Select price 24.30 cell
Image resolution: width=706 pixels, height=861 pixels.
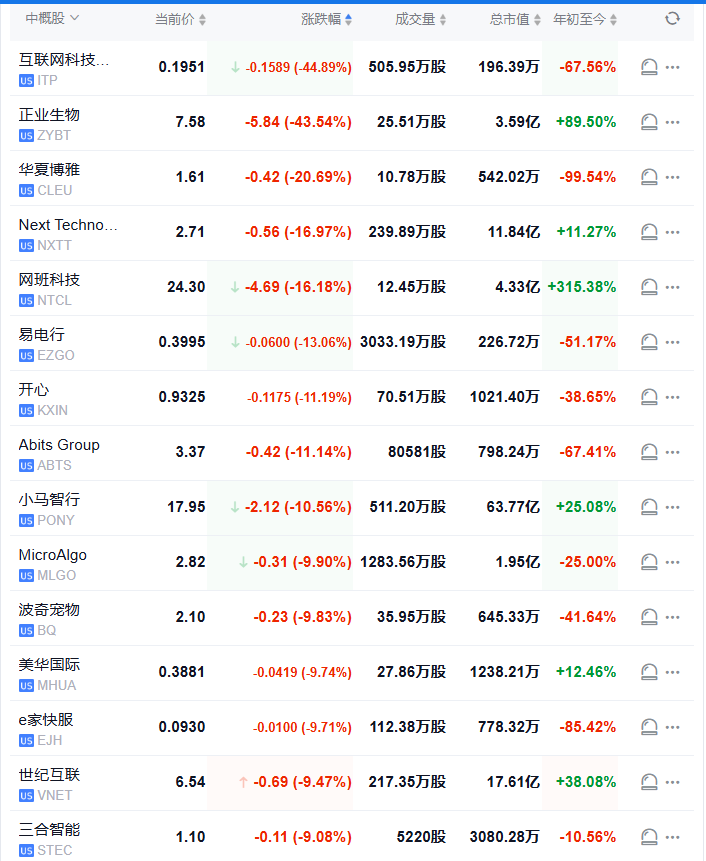[x=186, y=287]
